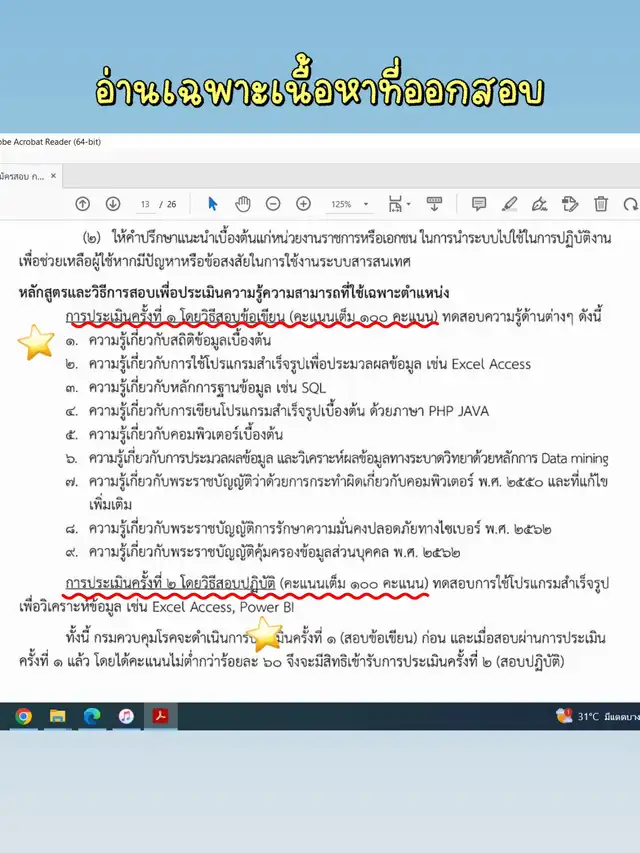The width and height of the screenshot is (640, 853).
Task: Launch Microsoft Edge from the taskbar
Action: pyautogui.click(x=92, y=716)
